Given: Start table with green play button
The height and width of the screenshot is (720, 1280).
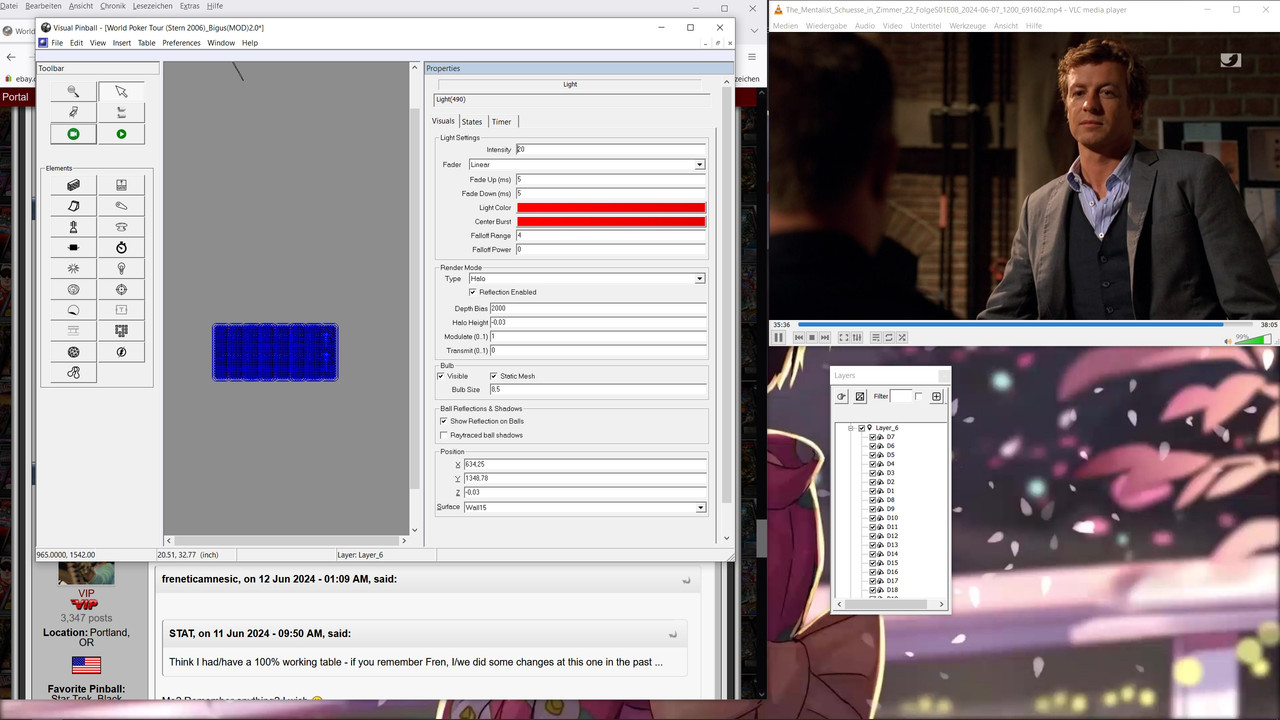Looking at the screenshot, I should 121,134.
